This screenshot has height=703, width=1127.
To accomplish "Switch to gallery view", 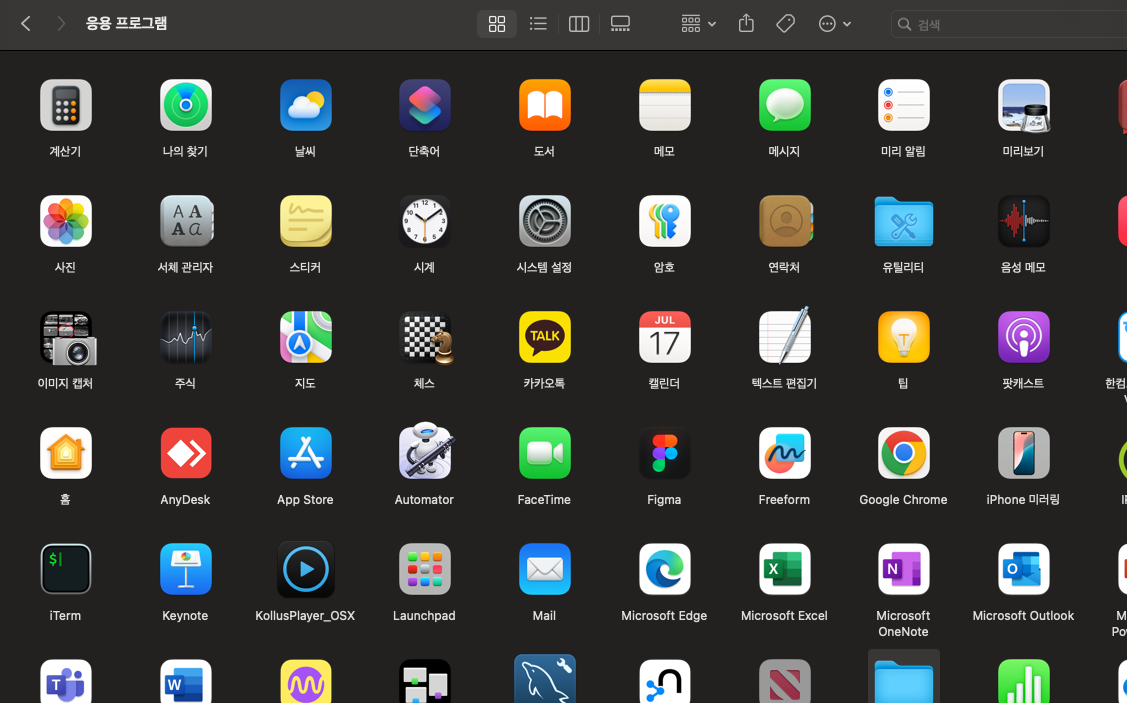I will coord(620,24).
